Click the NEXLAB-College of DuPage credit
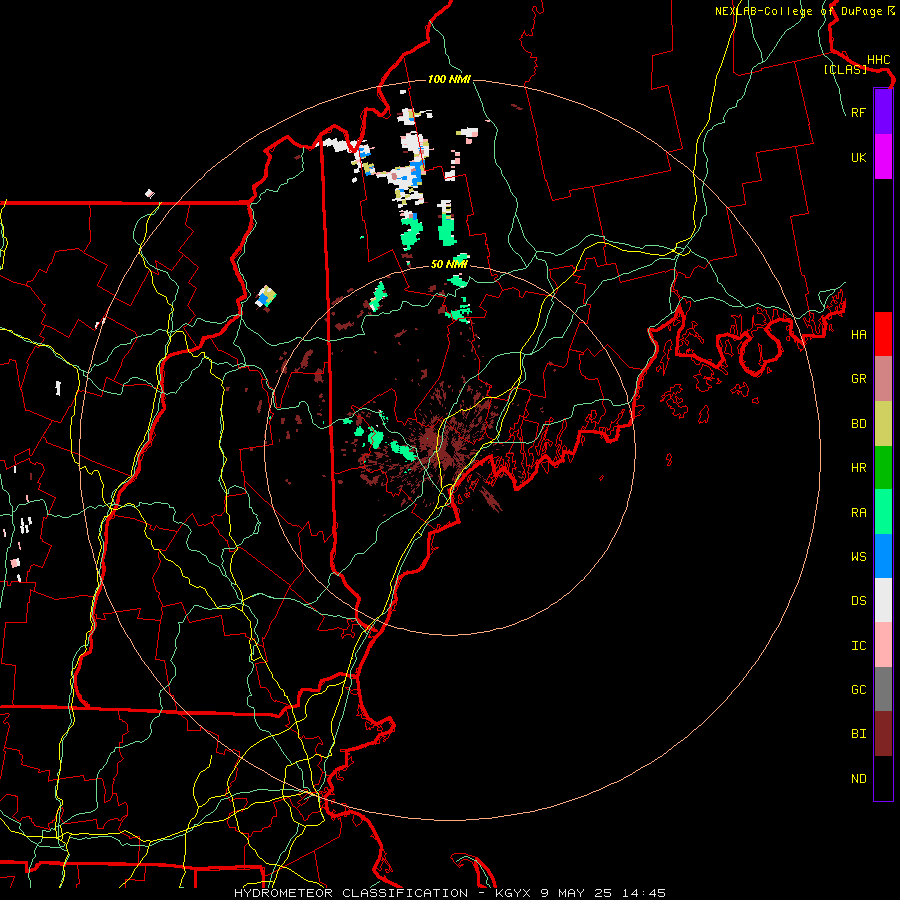 (x=798, y=11)
